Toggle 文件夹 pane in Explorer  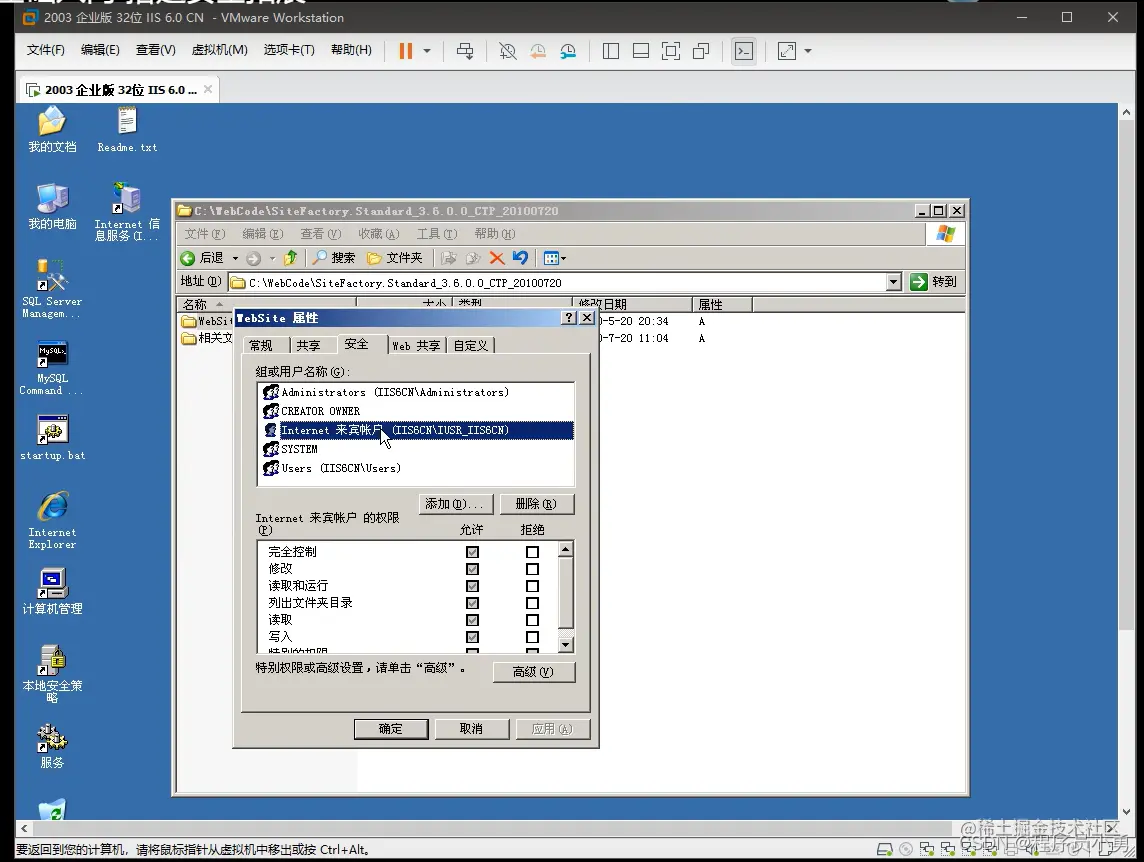[x=395, y=258]
